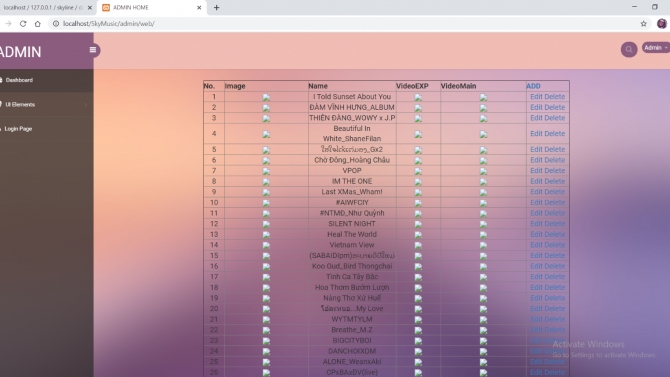Viewport: 670px width, 377px height.
Task: Edit the I Told Sunset About You row
Action: point(536,97)
